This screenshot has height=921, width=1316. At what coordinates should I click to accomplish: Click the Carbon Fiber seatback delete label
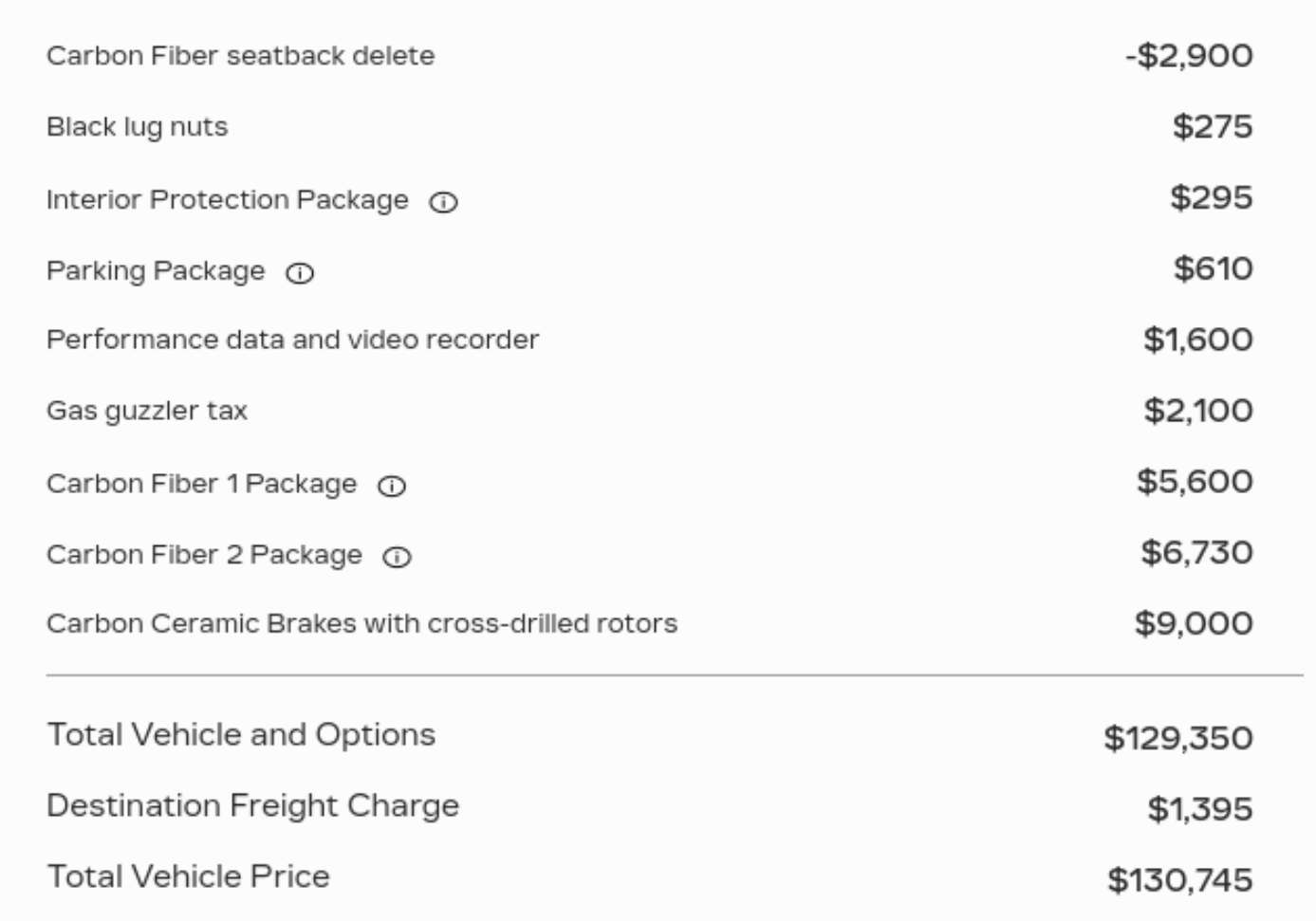240,56
